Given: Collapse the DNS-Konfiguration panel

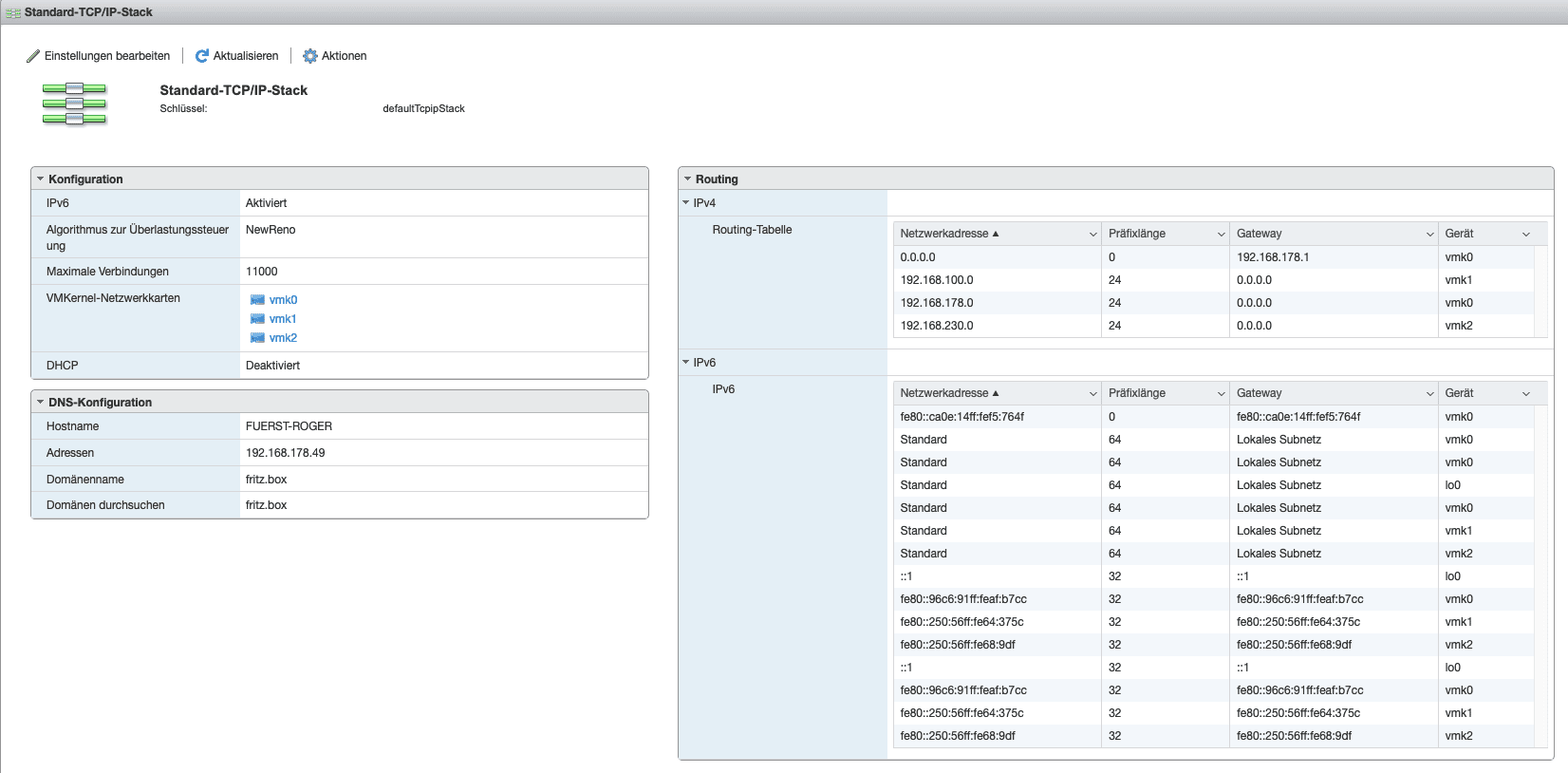Looking at the screenshot, I should click(x=41, y=402).
